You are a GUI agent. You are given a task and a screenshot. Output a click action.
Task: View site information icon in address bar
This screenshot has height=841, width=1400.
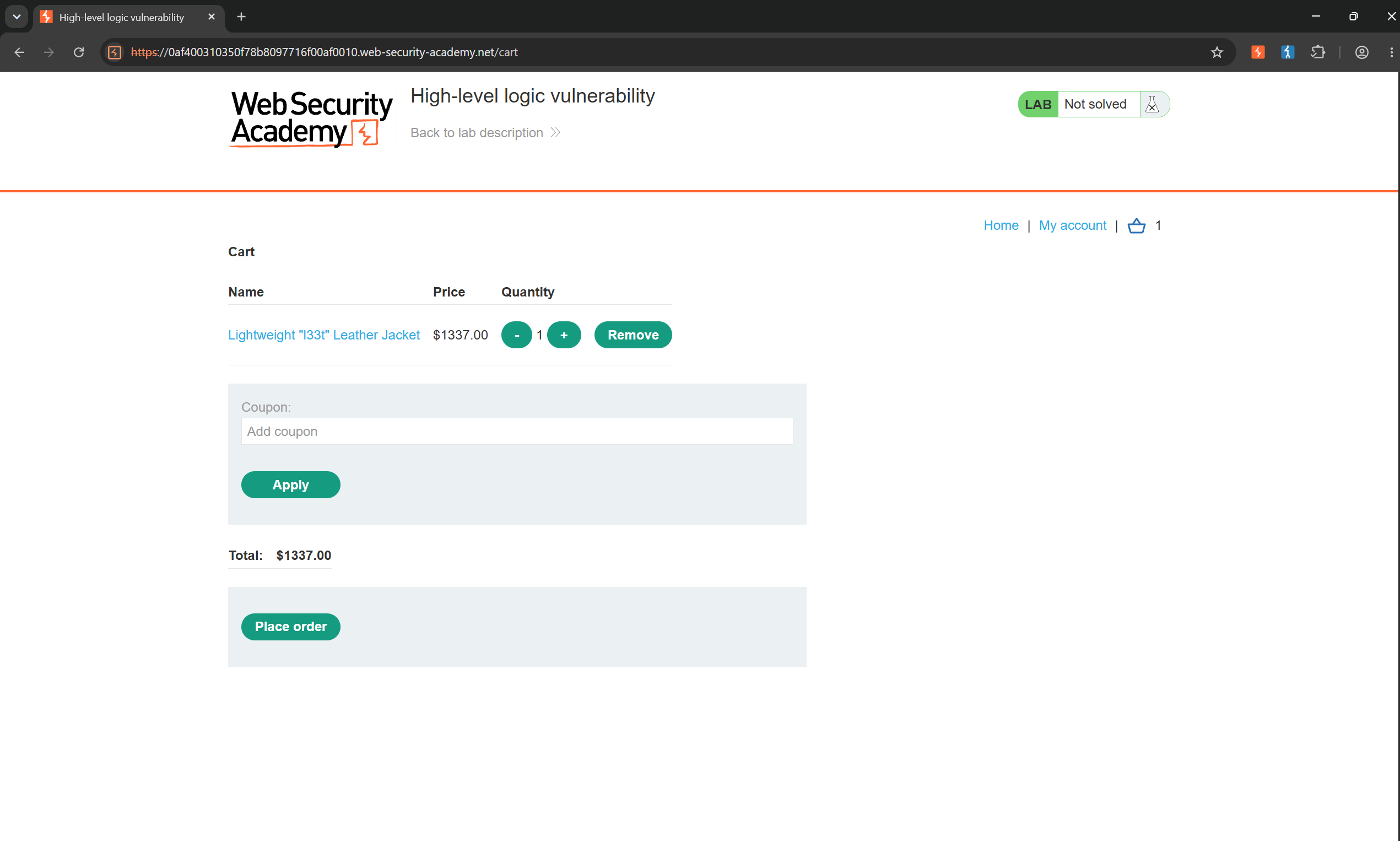coord(115,52)
